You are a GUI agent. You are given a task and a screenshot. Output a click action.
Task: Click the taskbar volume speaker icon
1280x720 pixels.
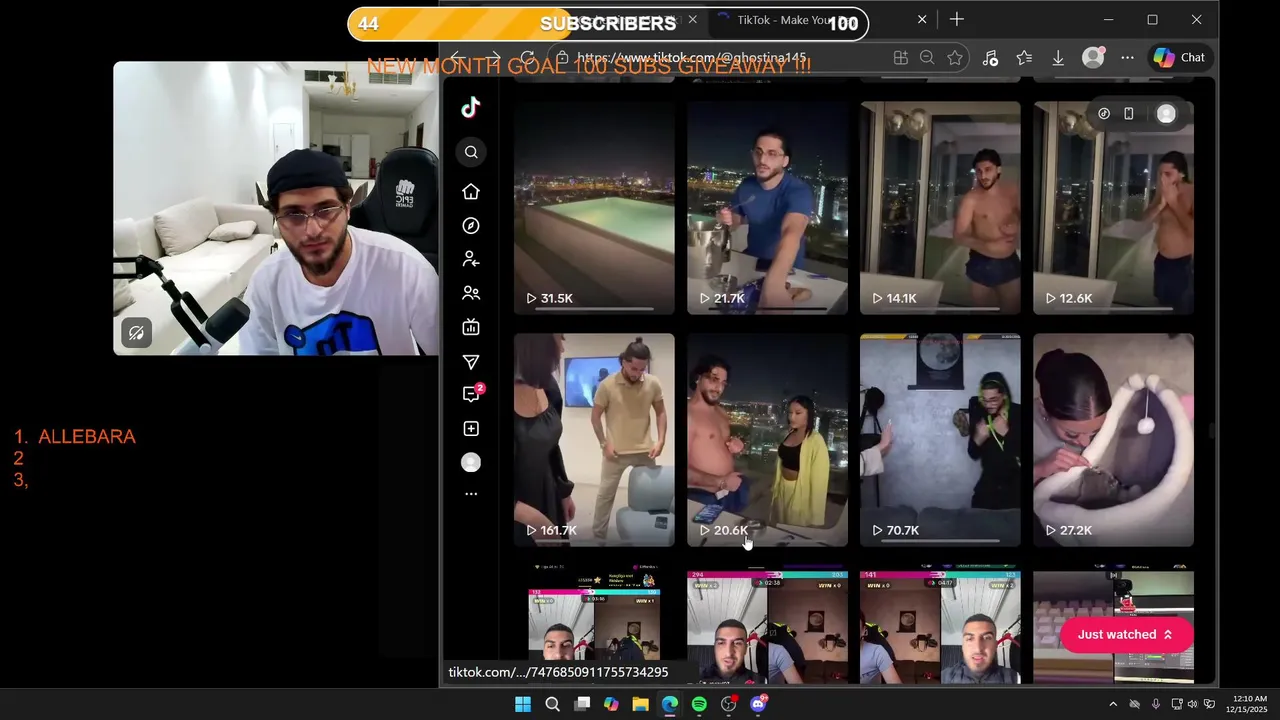[x=1192, y=704]
